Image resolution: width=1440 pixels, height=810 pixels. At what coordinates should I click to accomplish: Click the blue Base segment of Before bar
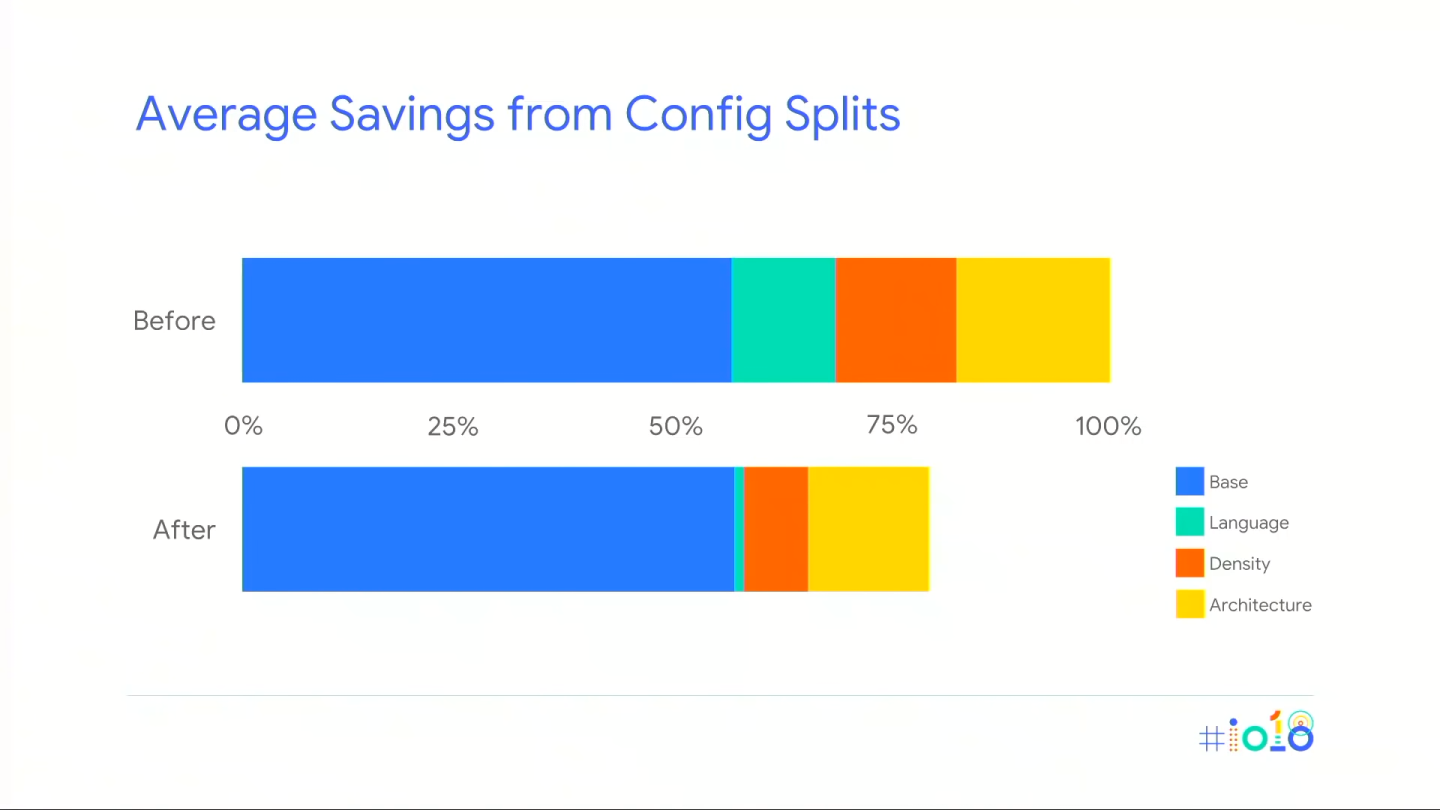click(486, 320)
